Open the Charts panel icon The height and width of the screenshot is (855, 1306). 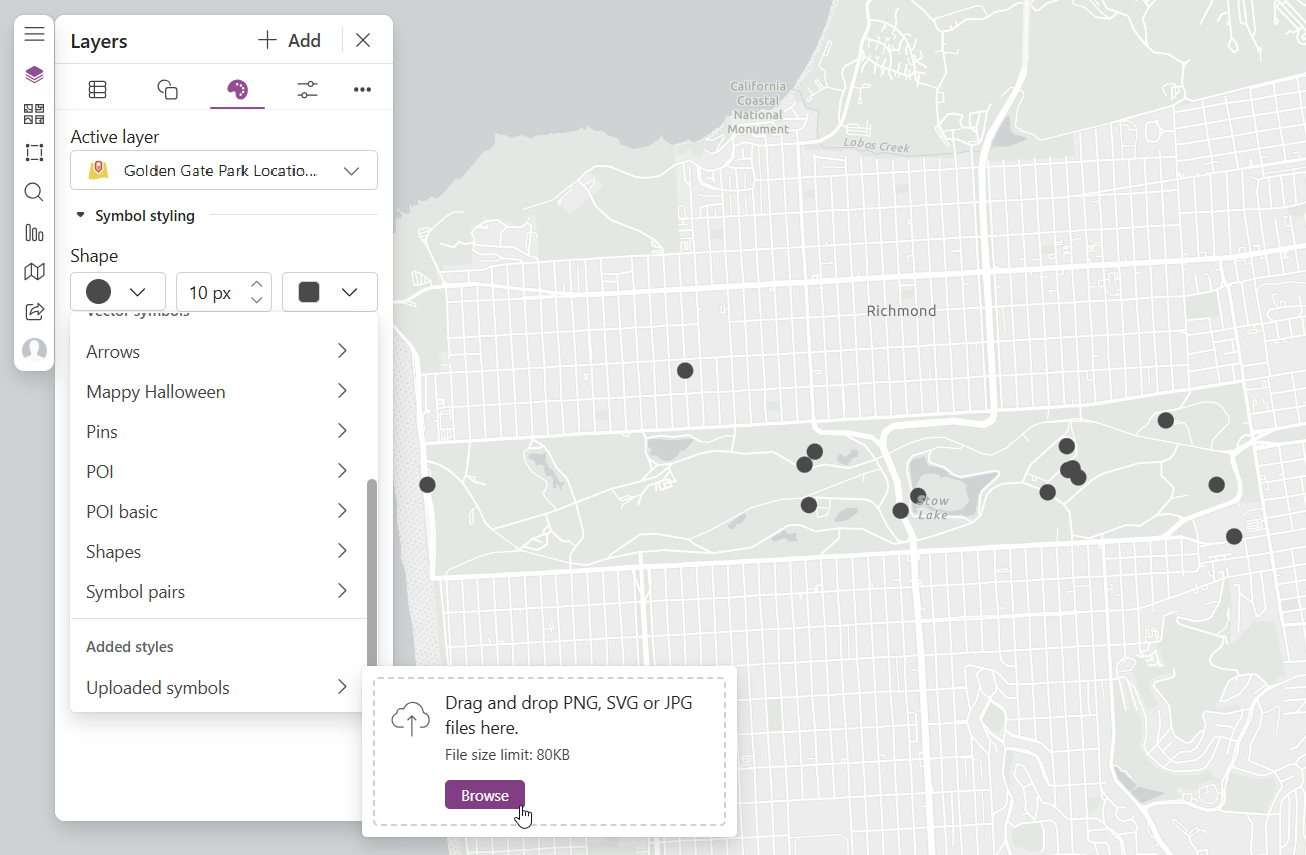point(34,233)
